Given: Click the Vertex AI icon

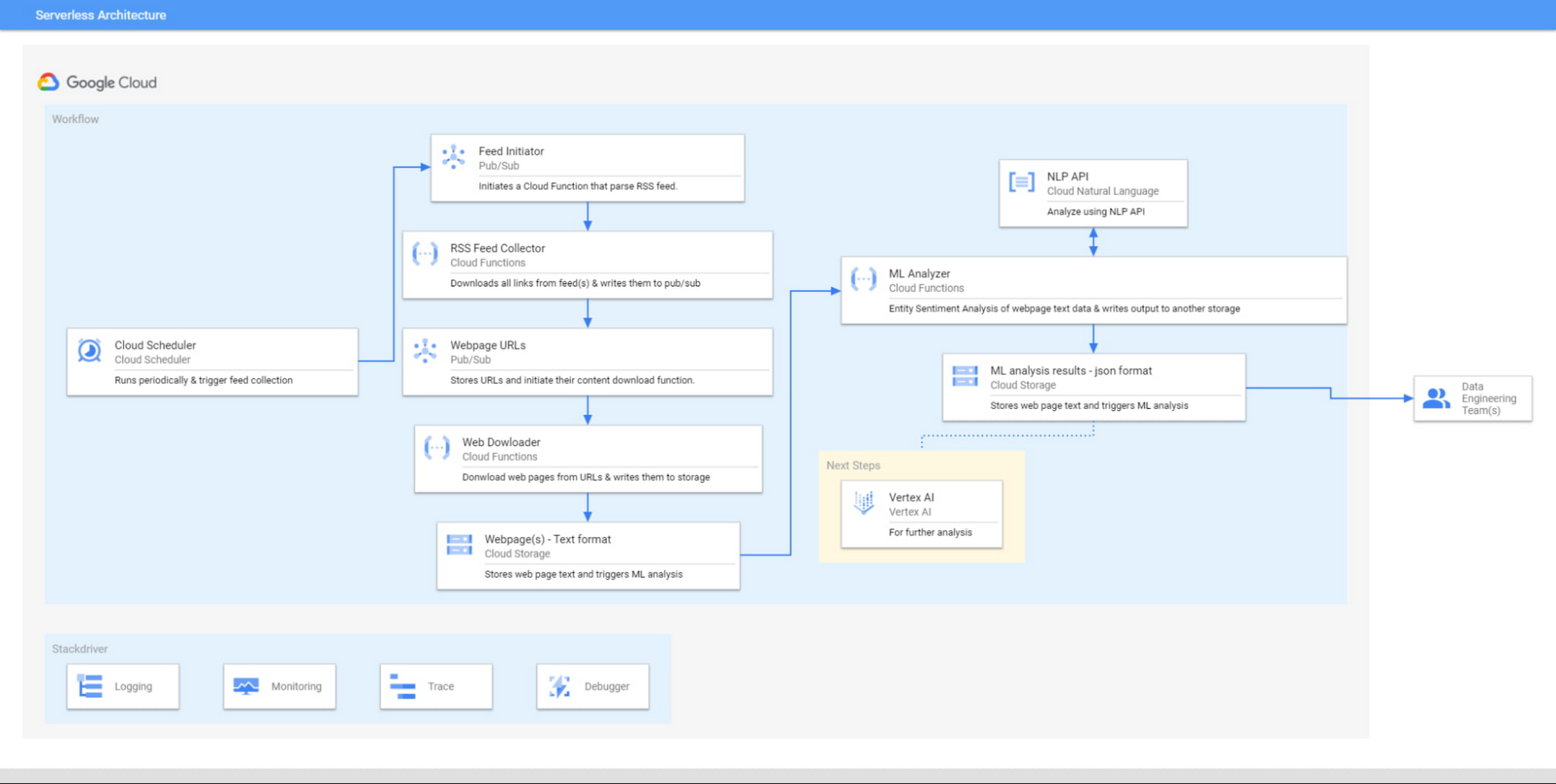Looking at the screenshot, I should (864, 503).
